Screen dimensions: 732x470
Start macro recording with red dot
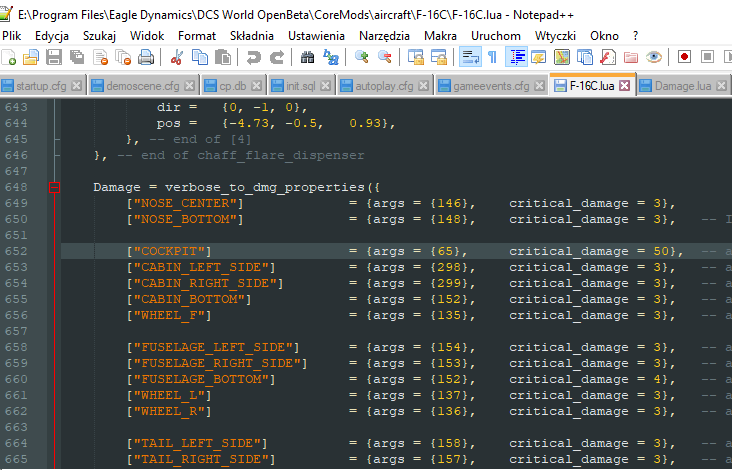684,57
